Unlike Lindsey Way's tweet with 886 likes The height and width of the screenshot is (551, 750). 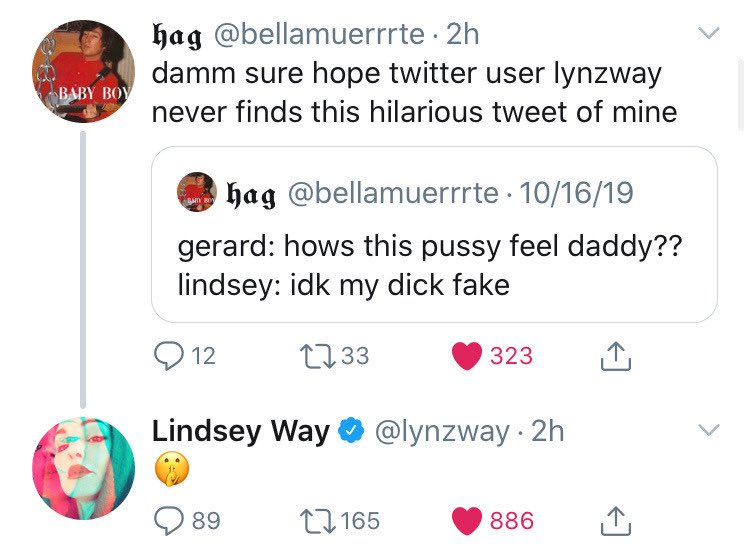[466, 521]
